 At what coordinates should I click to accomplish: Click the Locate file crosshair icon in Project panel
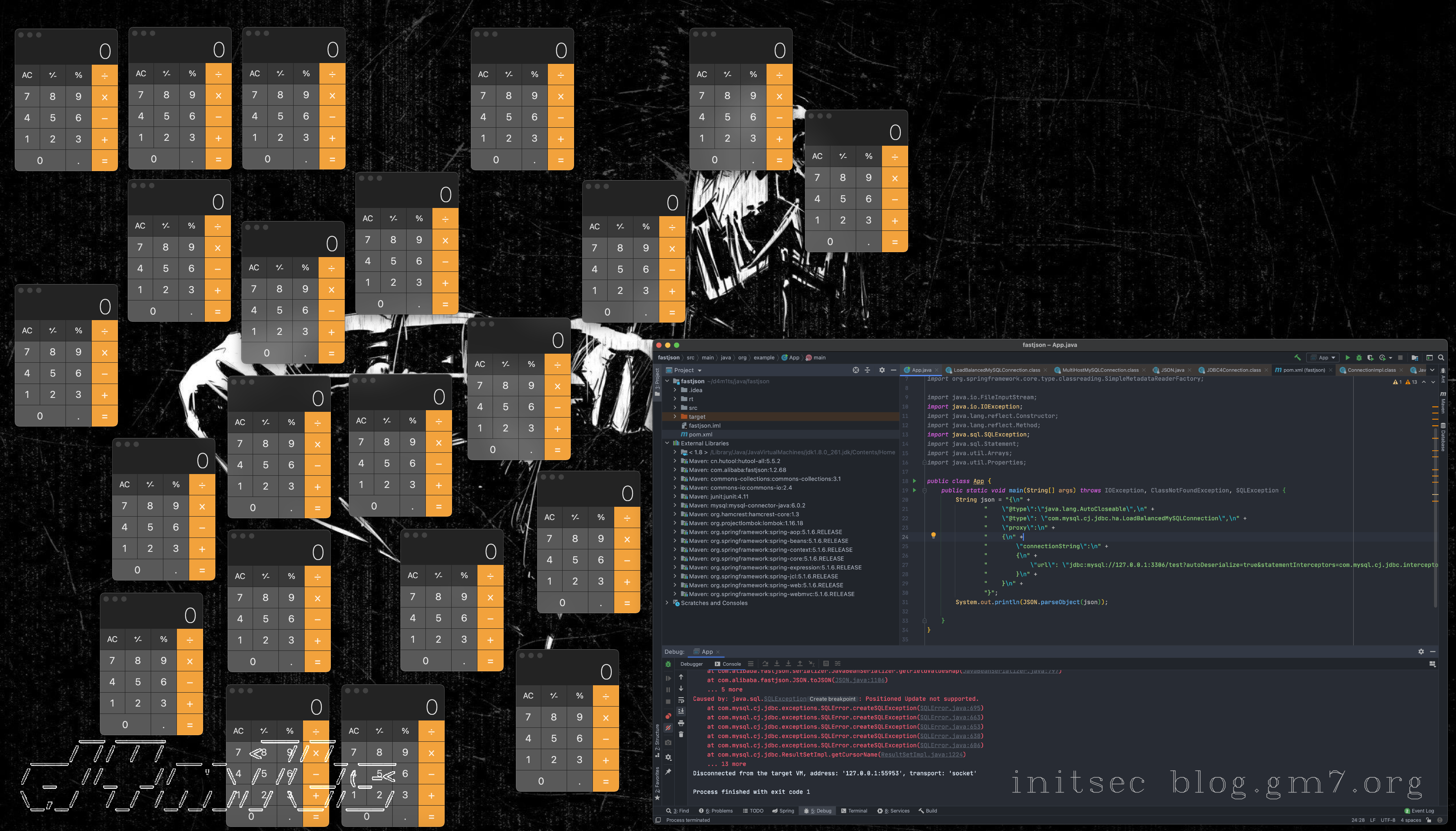(856, 370)
